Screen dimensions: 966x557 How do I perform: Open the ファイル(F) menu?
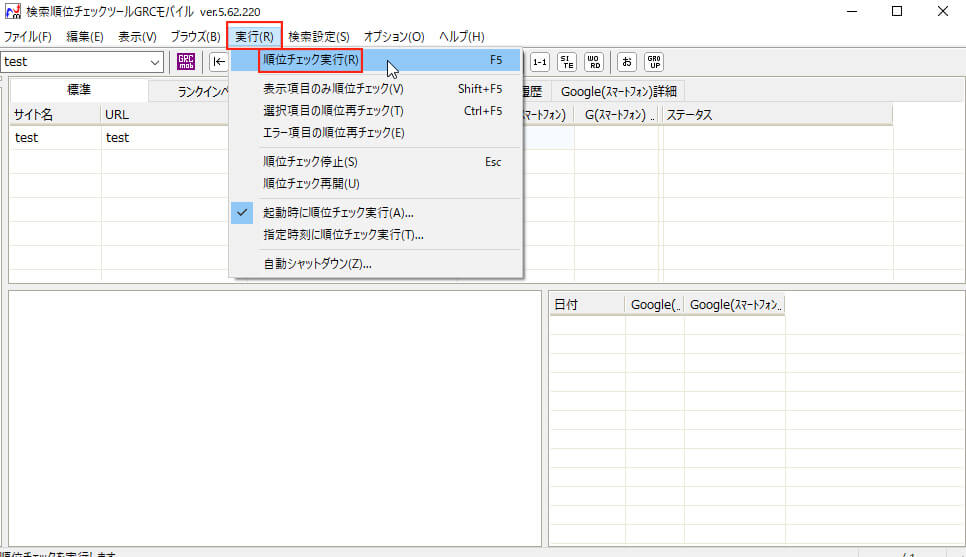pos(28,36)
